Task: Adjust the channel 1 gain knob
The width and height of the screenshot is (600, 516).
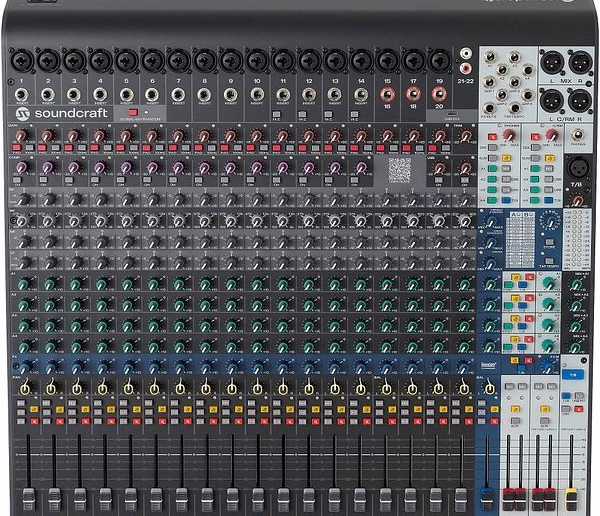Action: (x=21, y=135)
